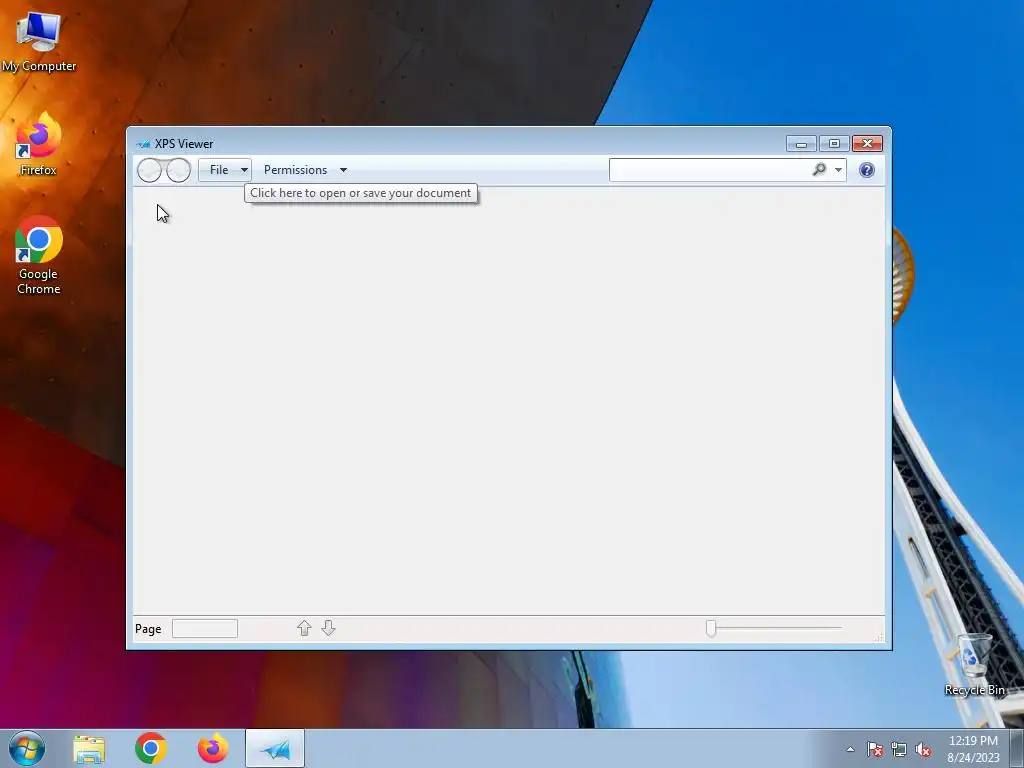
Task: Select the My Computer desktop icon
Action: point(39,42)
